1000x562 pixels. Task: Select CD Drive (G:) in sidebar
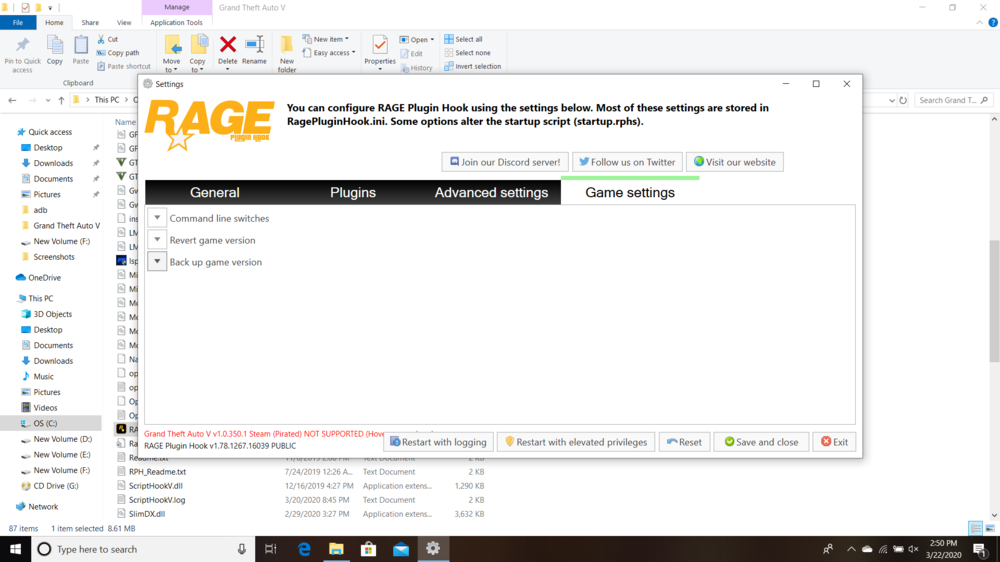tap(55, 486)
